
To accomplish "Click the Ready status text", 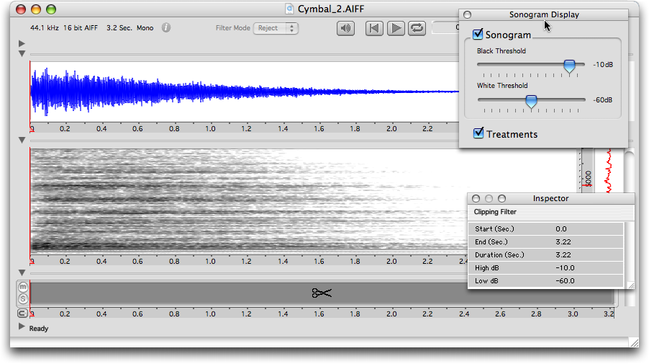I will click(x=38, y=329).
